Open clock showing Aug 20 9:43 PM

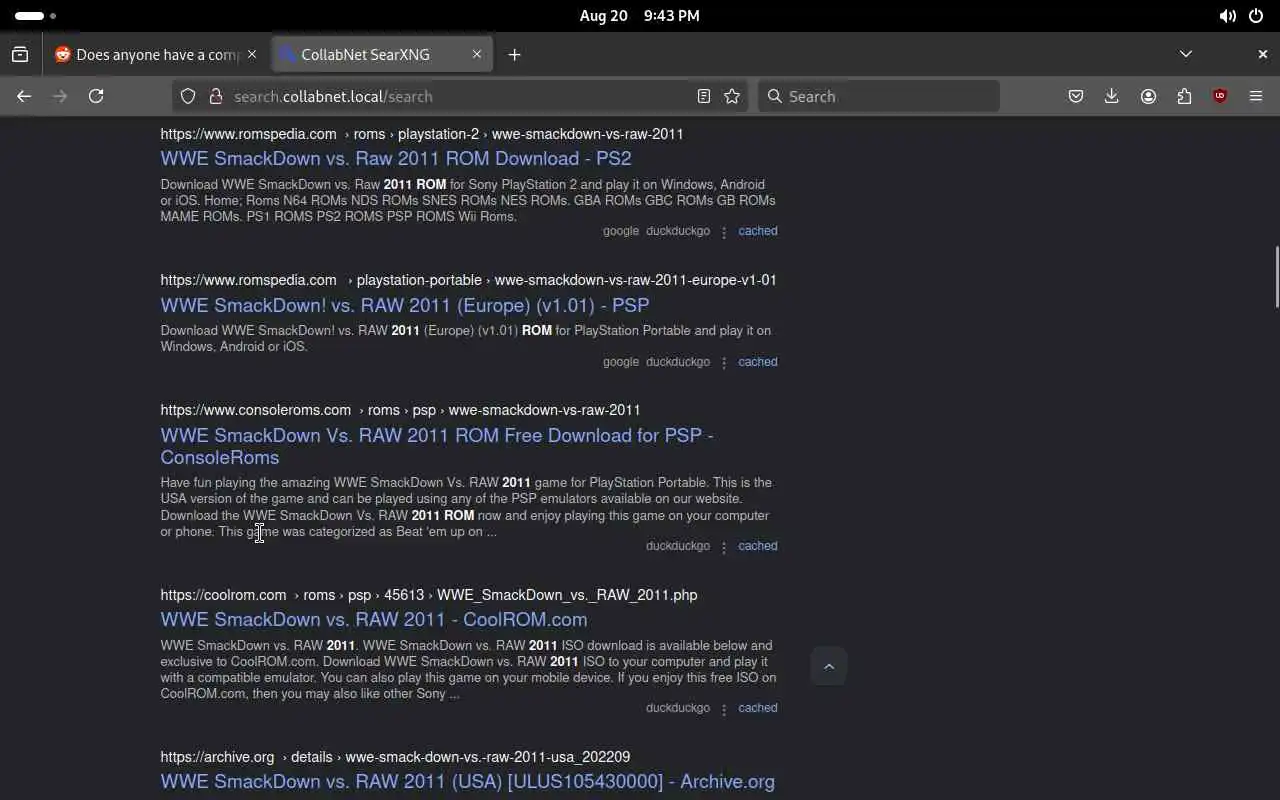click(x=639, y=16)
